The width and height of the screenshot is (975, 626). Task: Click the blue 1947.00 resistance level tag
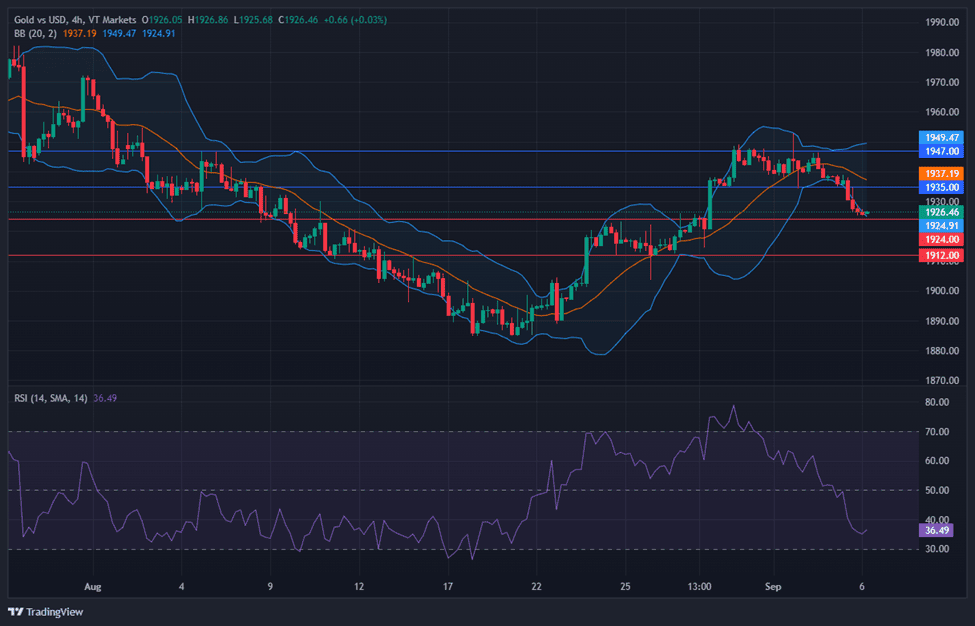pos(941,151)
